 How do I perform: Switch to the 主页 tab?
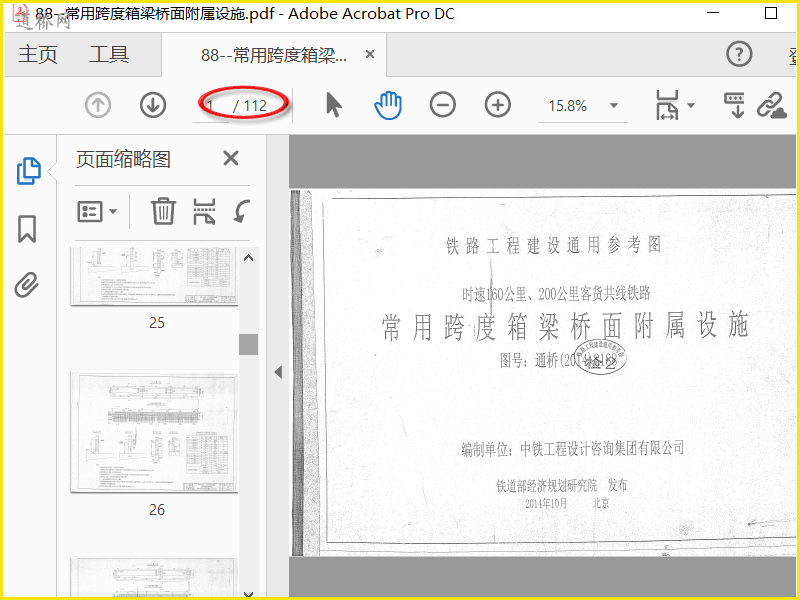38,54
